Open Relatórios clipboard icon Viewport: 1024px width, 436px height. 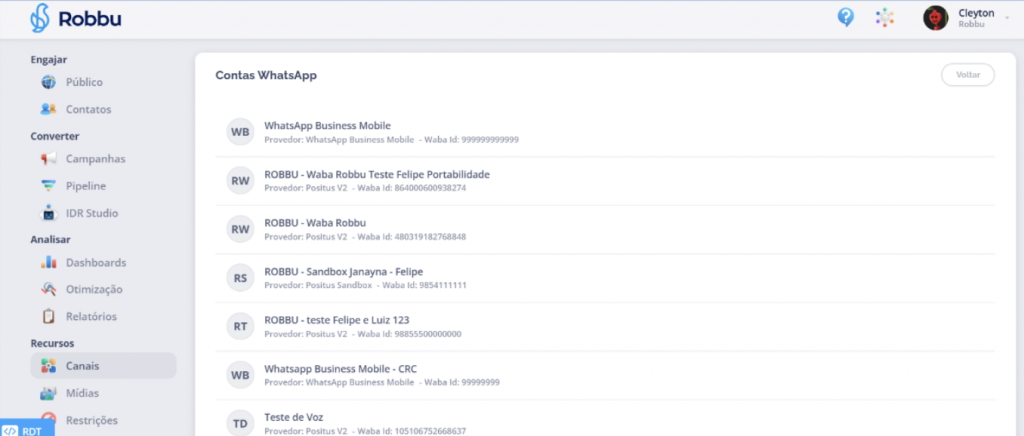[48, 316]
